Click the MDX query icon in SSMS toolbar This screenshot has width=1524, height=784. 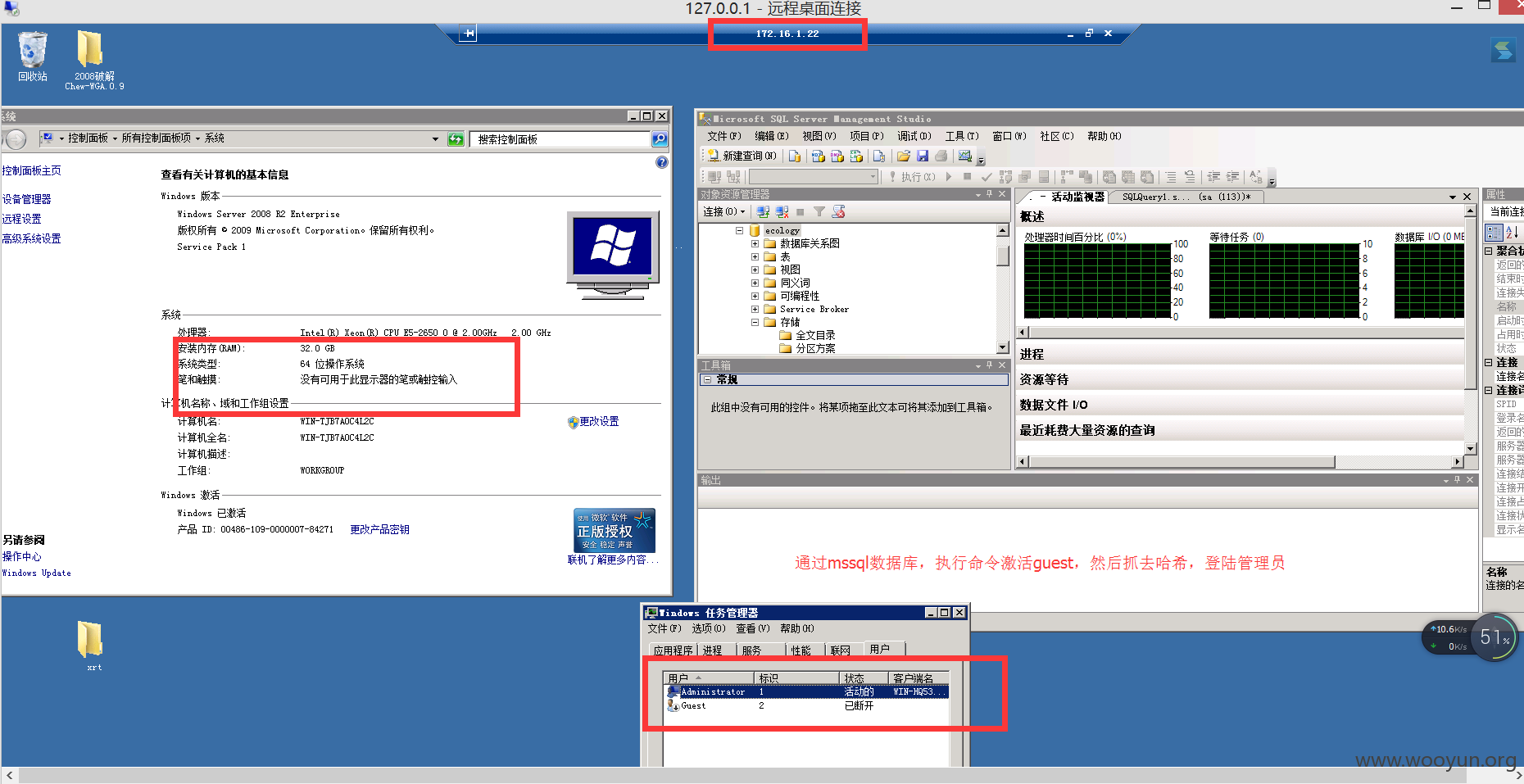tap(818, 156)
